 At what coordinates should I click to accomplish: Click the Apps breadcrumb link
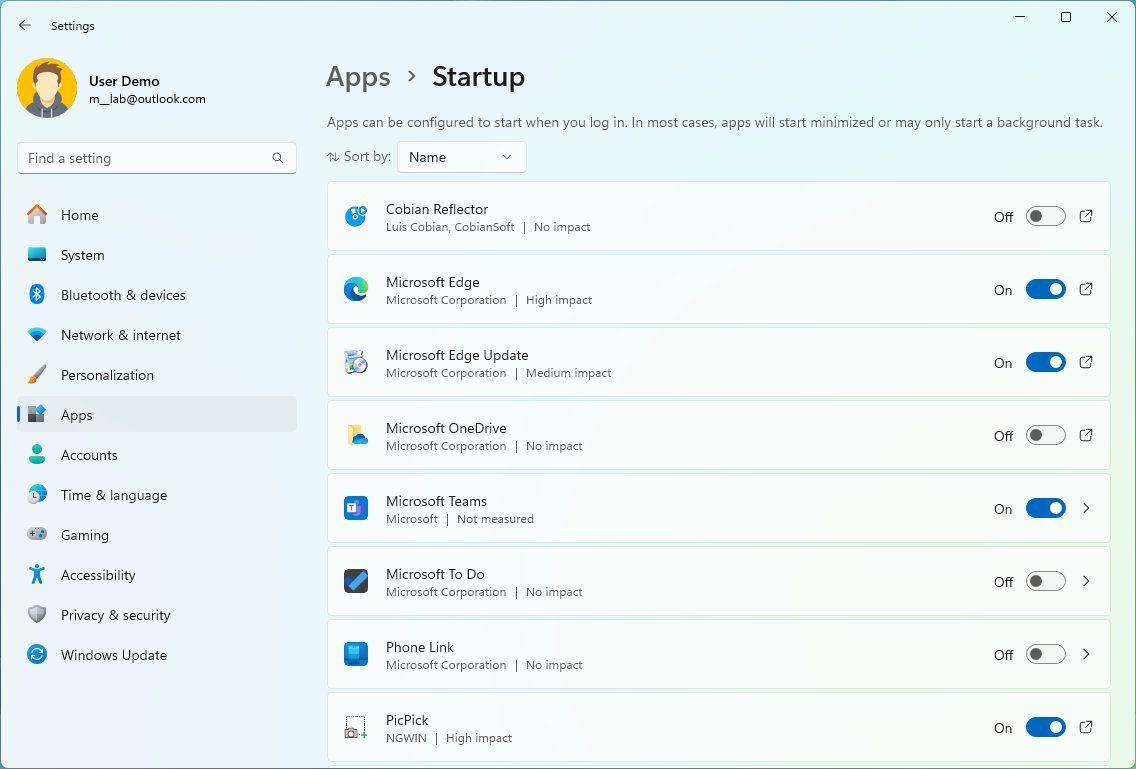point(358,77)
